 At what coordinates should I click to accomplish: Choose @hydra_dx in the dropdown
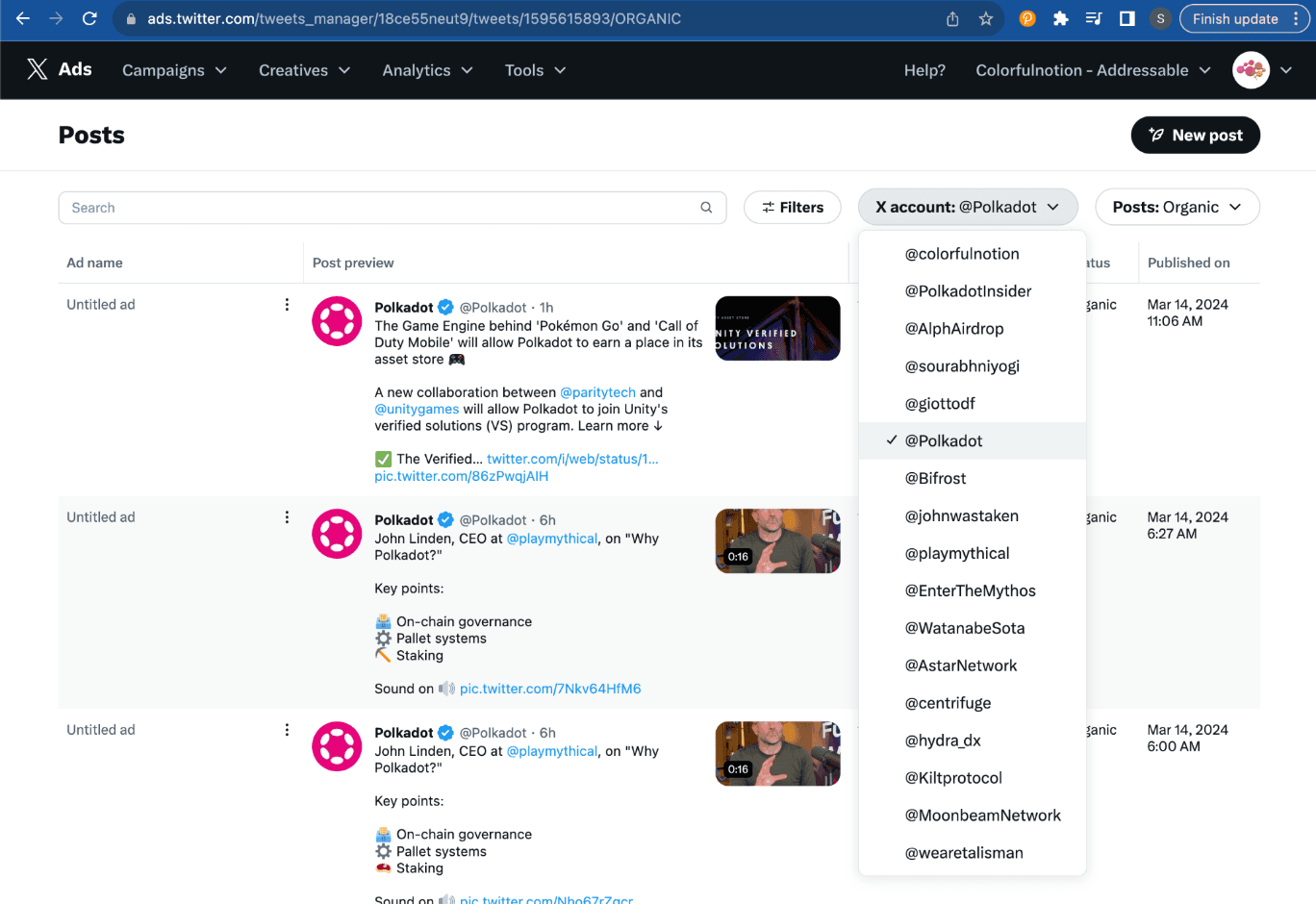(x=973, y=741)
